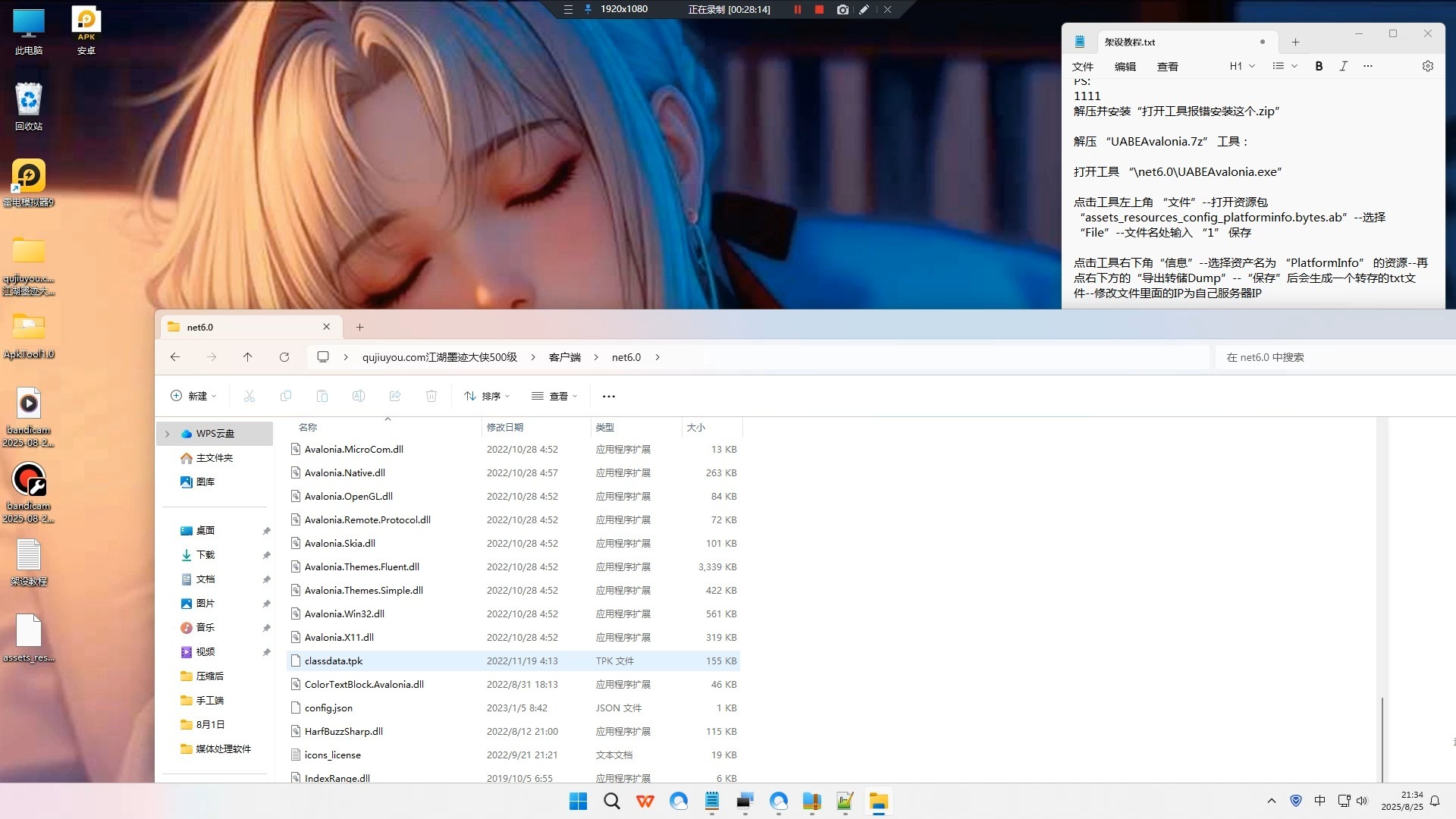Open the recorder drawing pencil tool
The height and width of the screenshot is (819, 1456).
coord(864,10)
